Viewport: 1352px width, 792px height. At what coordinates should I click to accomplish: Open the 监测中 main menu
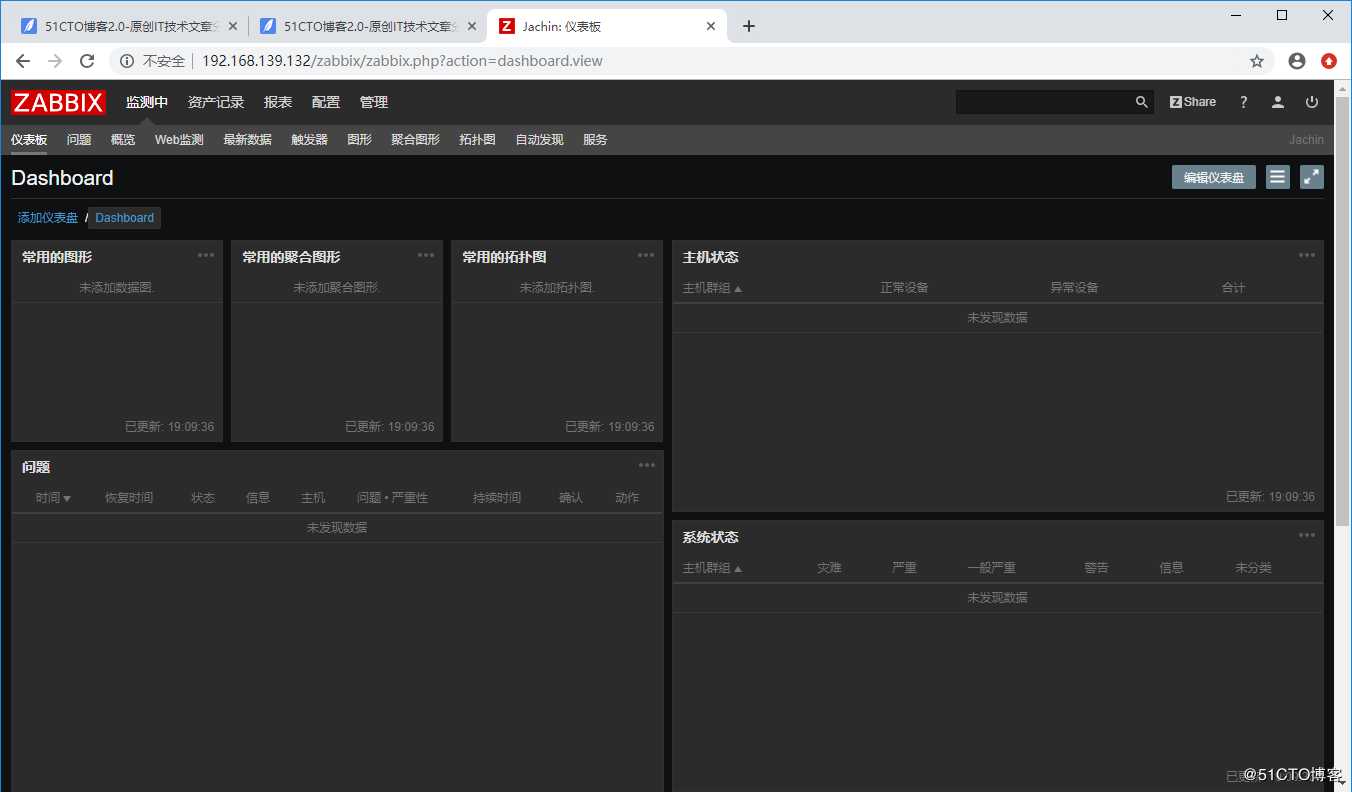147,102
